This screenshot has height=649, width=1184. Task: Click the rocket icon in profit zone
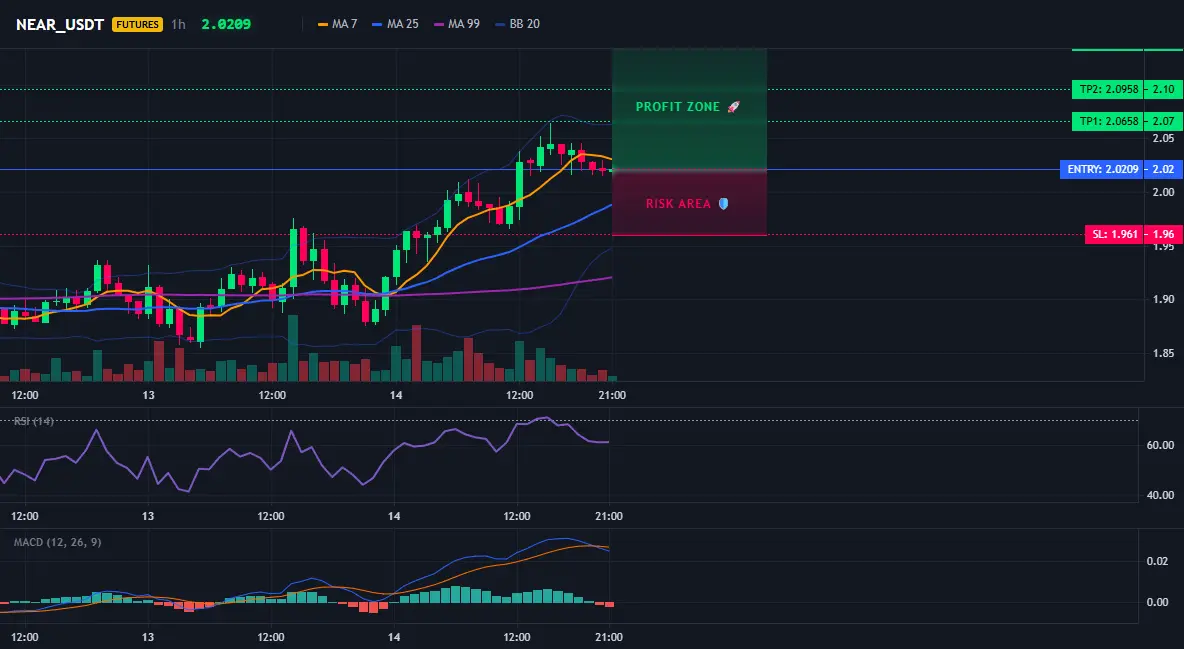(x=733, y=107)
